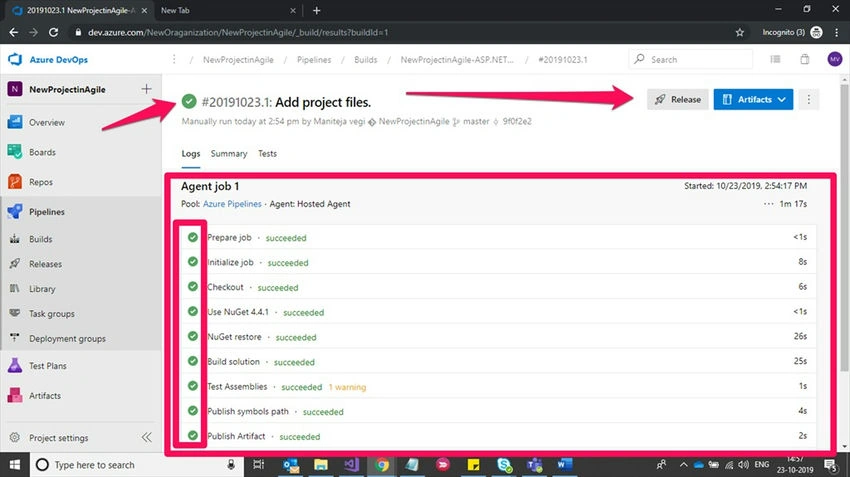Switch to the New Tab browser tab

tap(228, 10)
